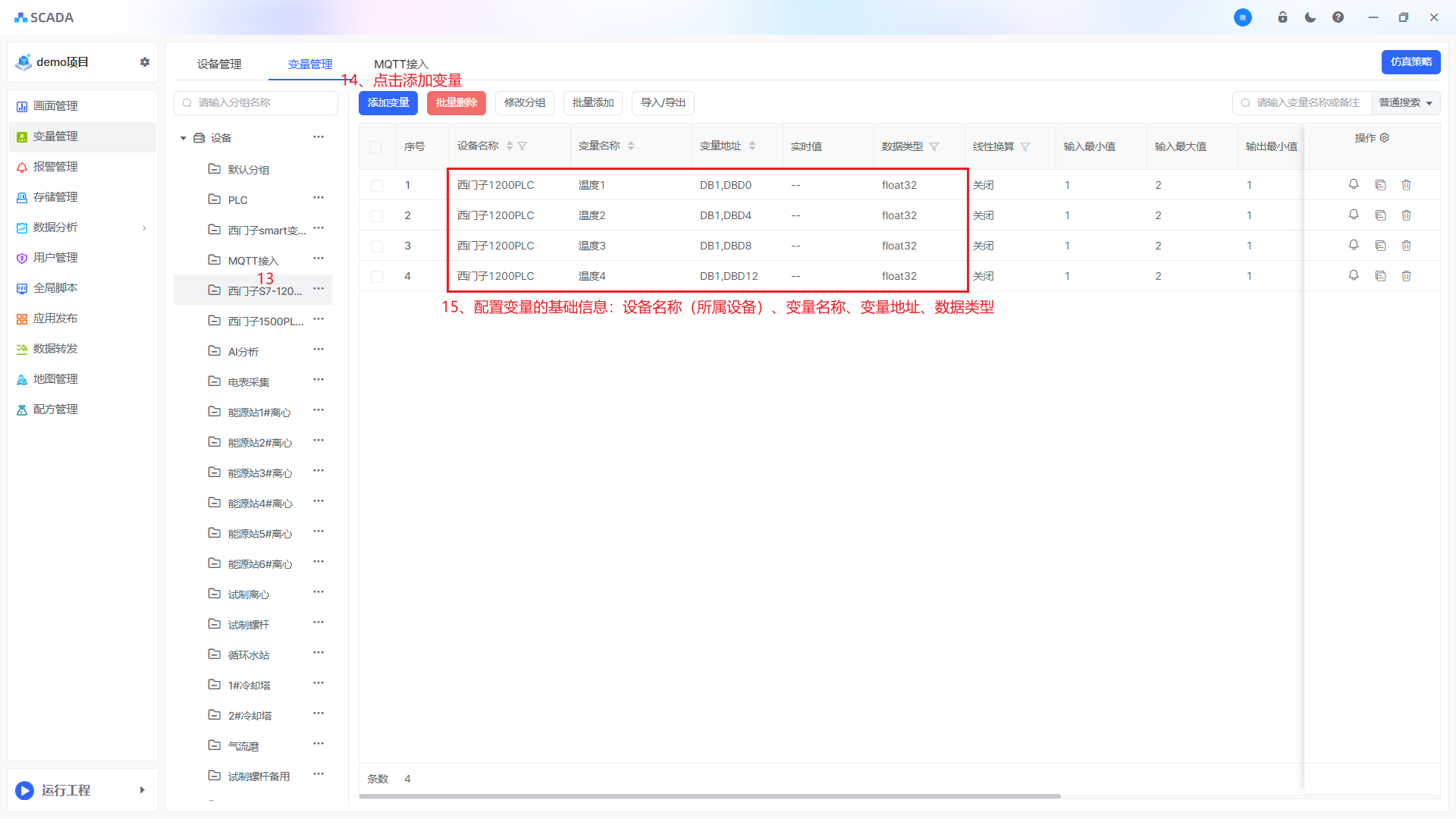The height and width of the screenshot is (819, 1456).
Task: Click copy icon for 温度2 row
Action: [x=1380, y=215]
